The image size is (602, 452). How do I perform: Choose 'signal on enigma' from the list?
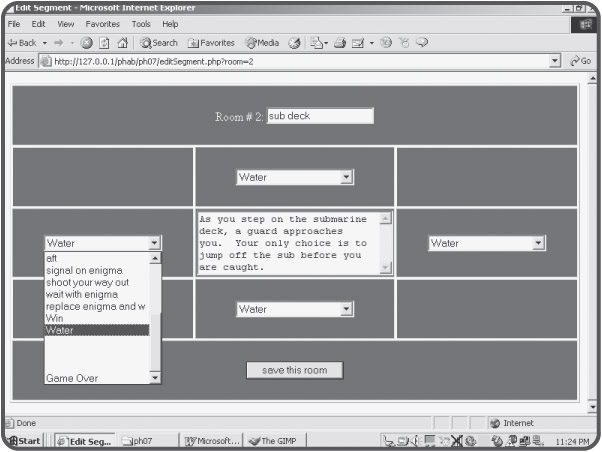tap(83, 270)
